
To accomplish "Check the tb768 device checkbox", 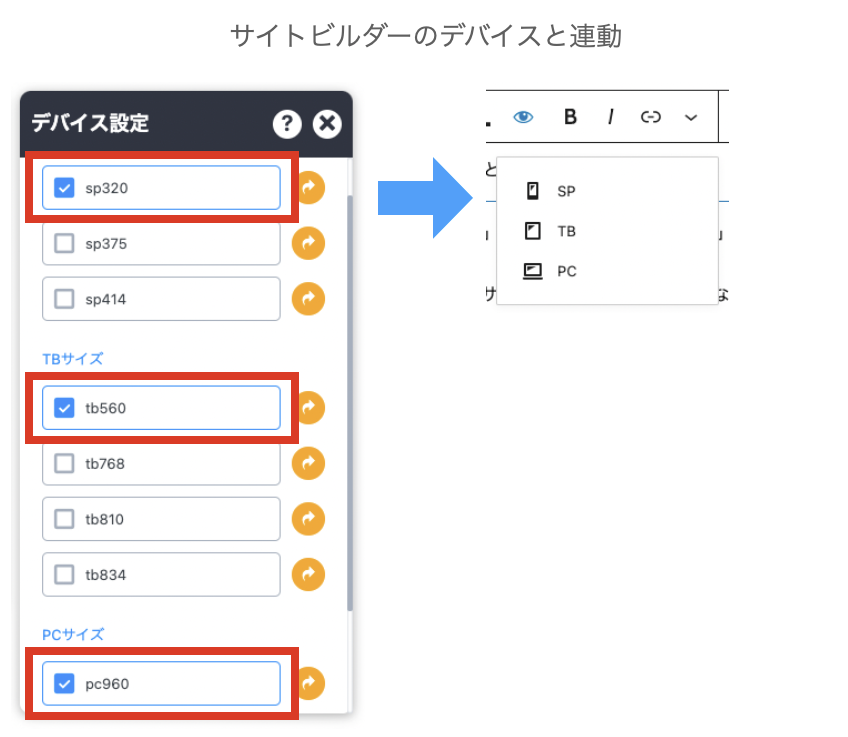I will (x=65, y=463).
